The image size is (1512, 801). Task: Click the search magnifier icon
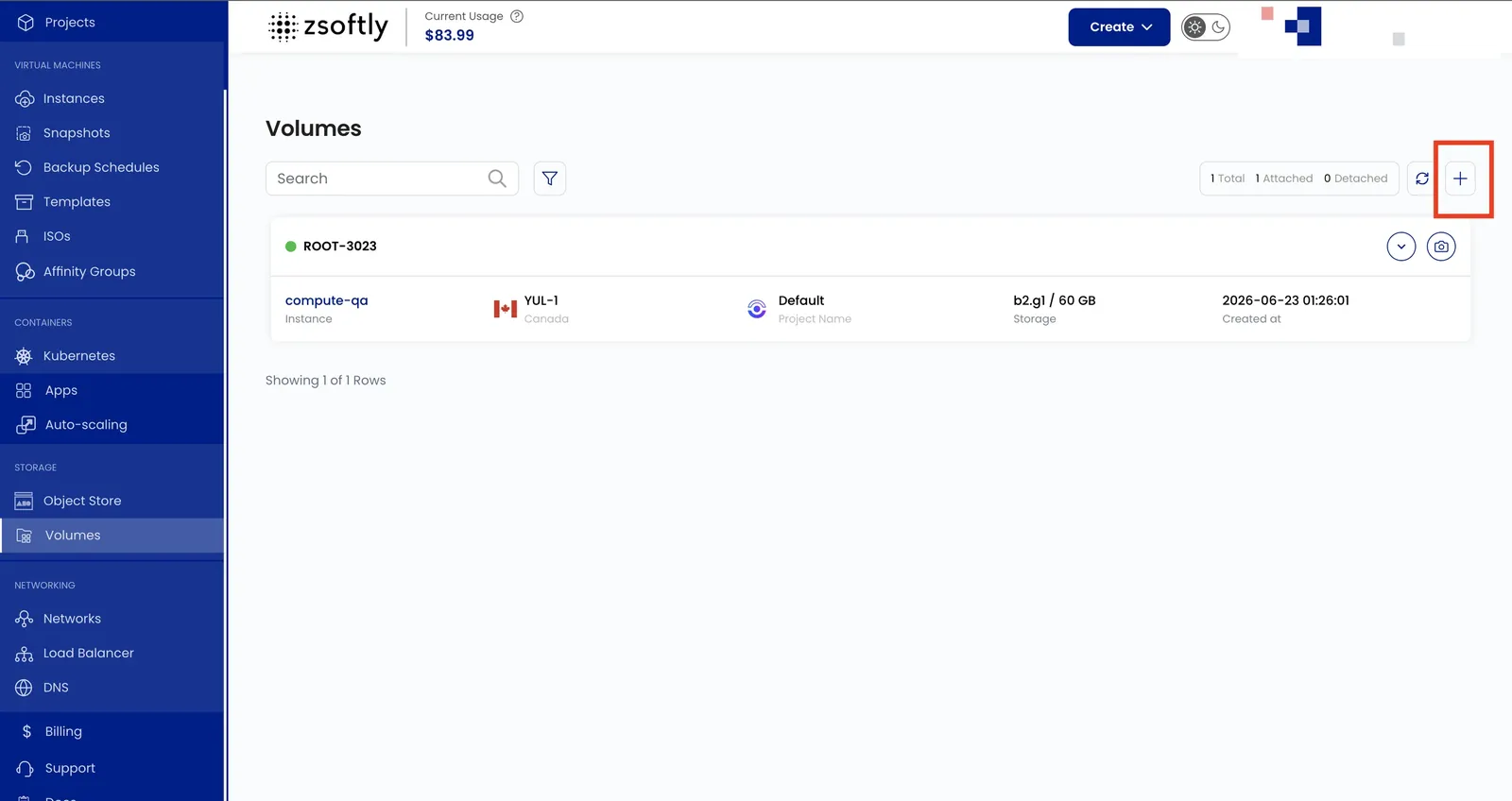click(497, 179)
